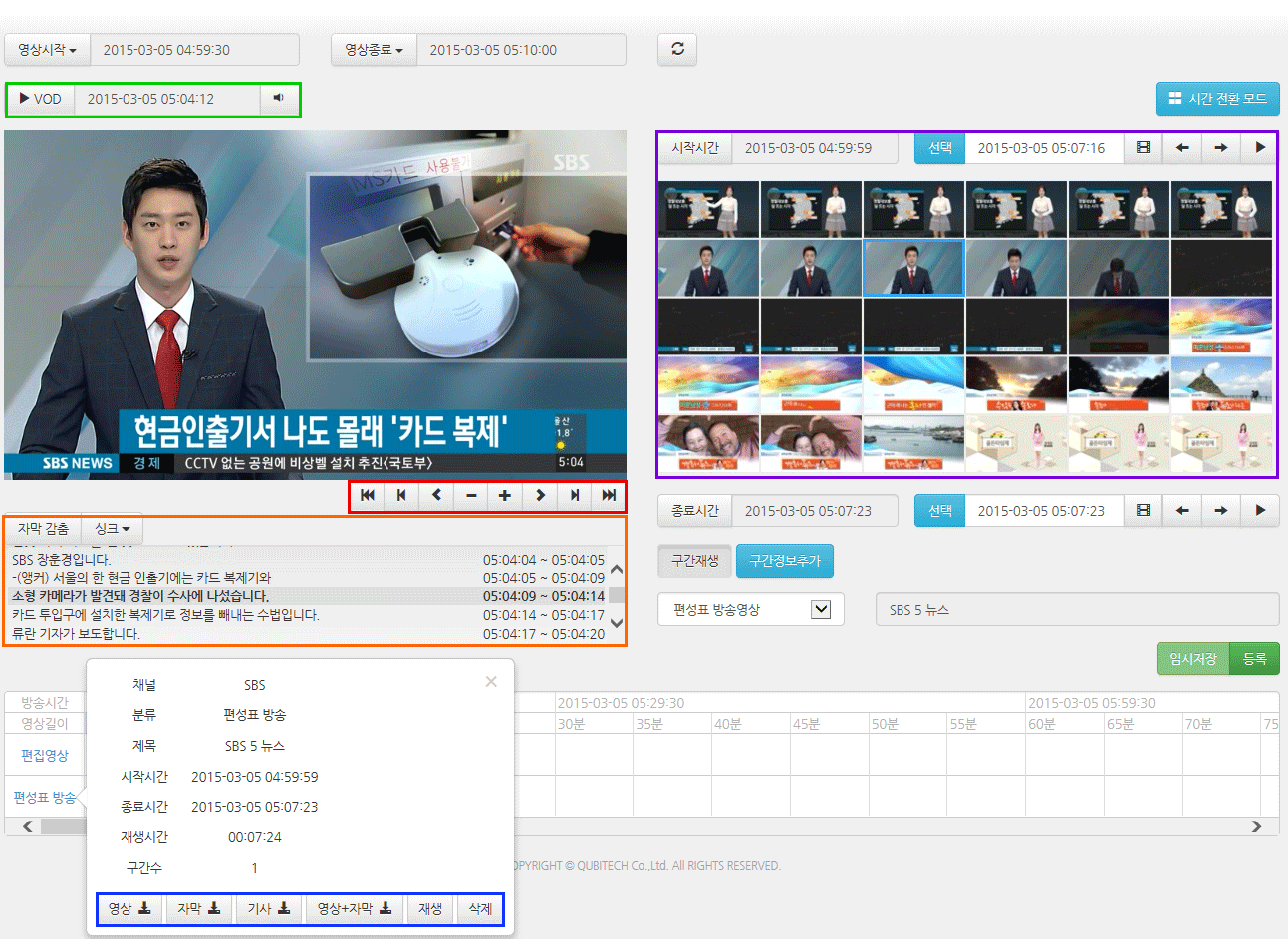Screen dimensions: 1288x939
Task: Select subtitle row 'SBS 장훈경입니다.'
Action: click(x=309, y=559)
